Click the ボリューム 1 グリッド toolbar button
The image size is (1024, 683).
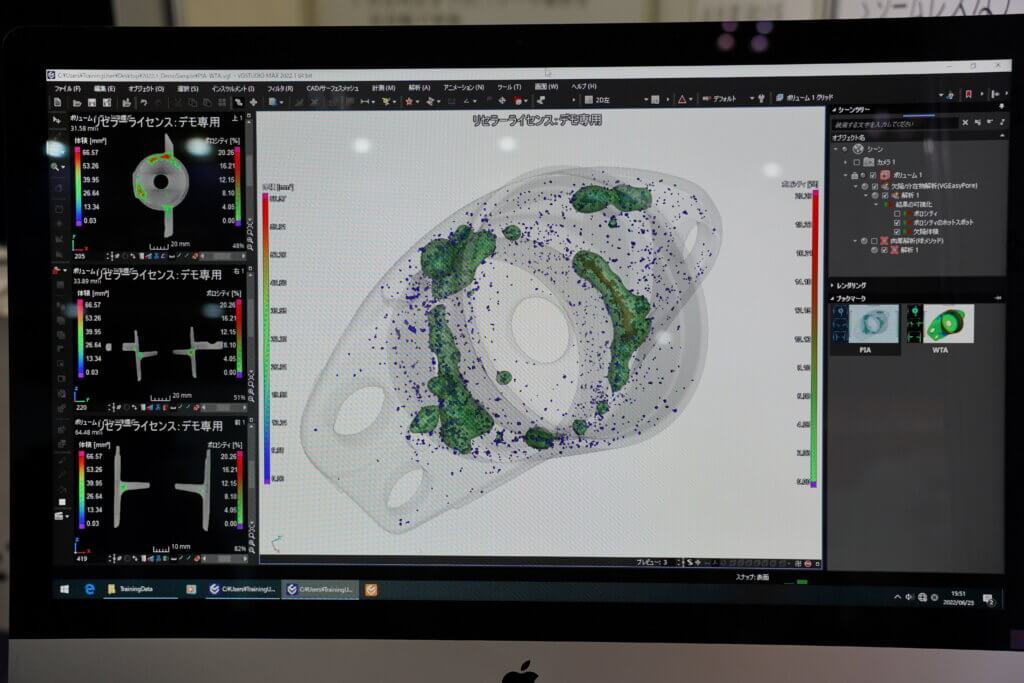(x=805, y=97)
